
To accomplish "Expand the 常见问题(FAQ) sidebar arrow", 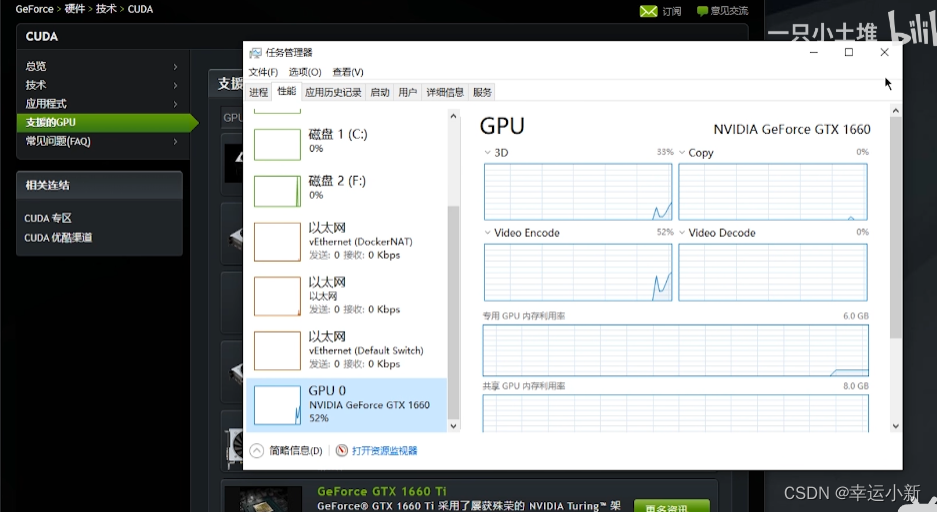I will point(175,142).
